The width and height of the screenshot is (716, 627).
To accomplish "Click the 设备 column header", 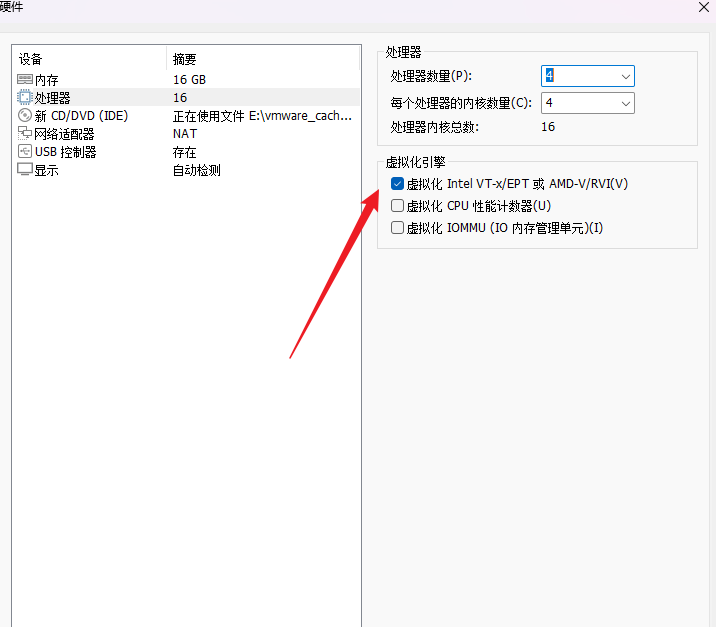I will tap(30, 59).
